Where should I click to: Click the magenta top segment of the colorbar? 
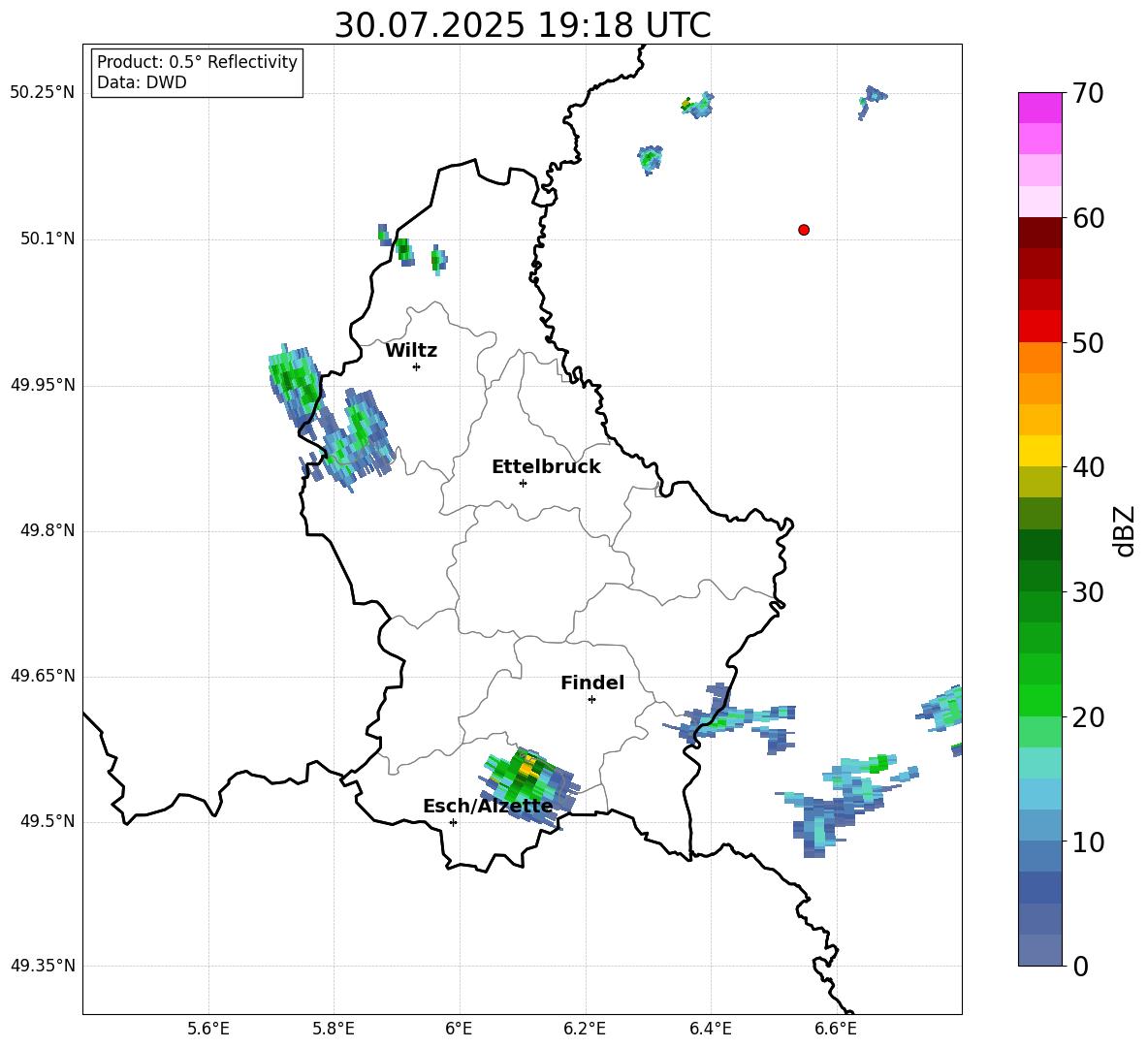click(1040, 108)
